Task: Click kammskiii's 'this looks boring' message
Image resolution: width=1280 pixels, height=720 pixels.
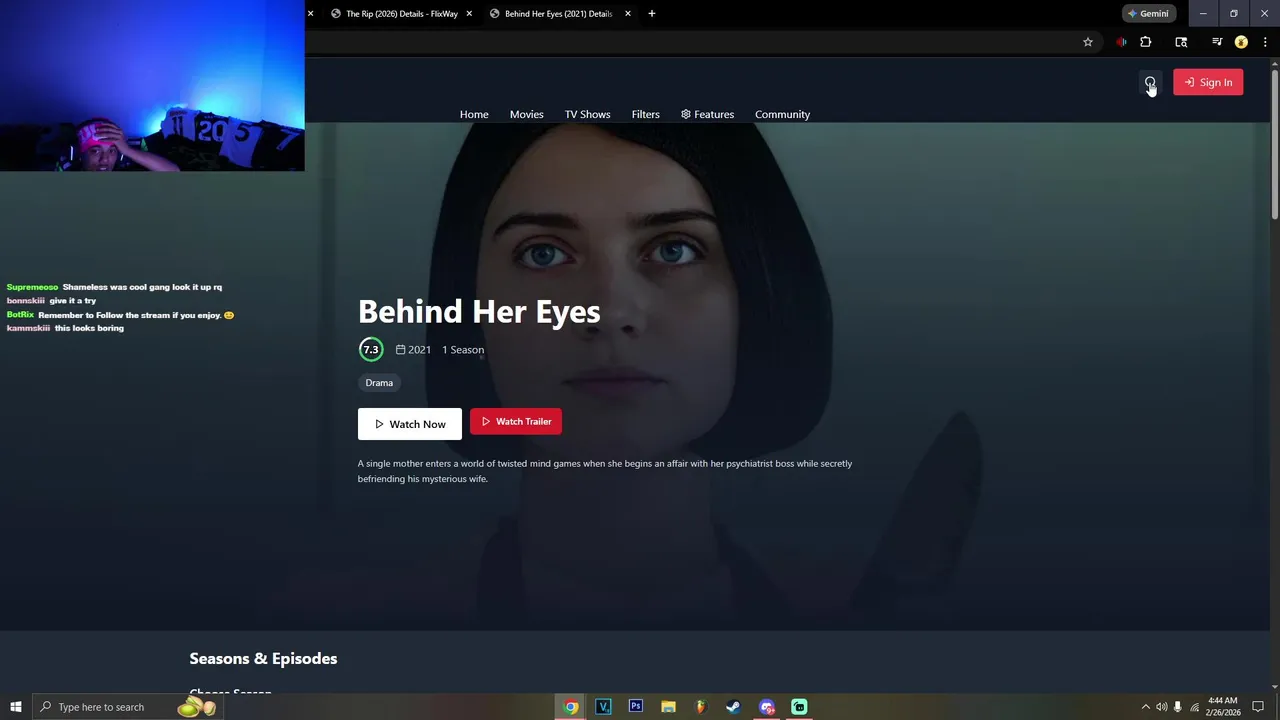Action: click(65, 328)
